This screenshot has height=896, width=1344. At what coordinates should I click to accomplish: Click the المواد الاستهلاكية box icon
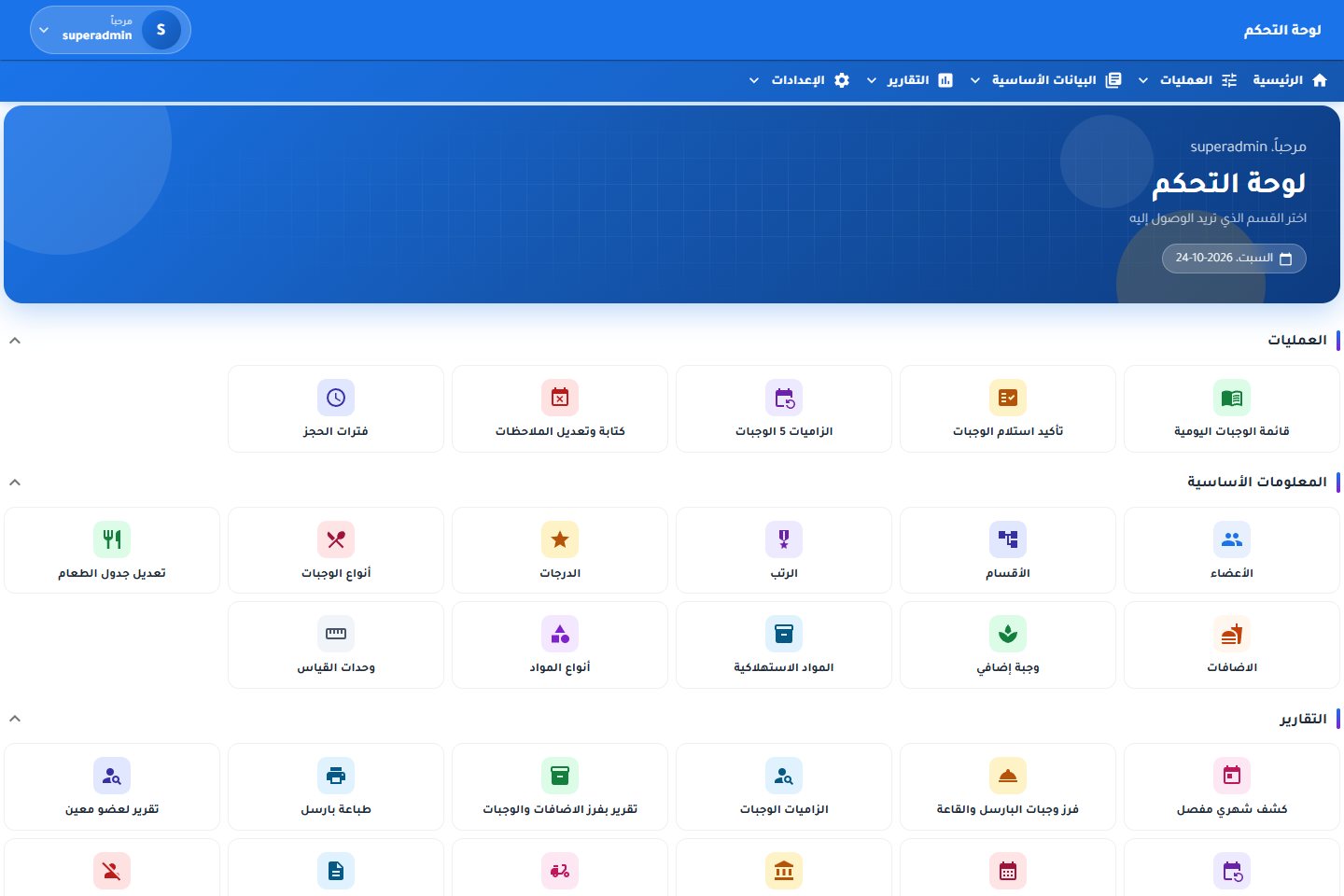pyautogui.click(x=784, y=634)
